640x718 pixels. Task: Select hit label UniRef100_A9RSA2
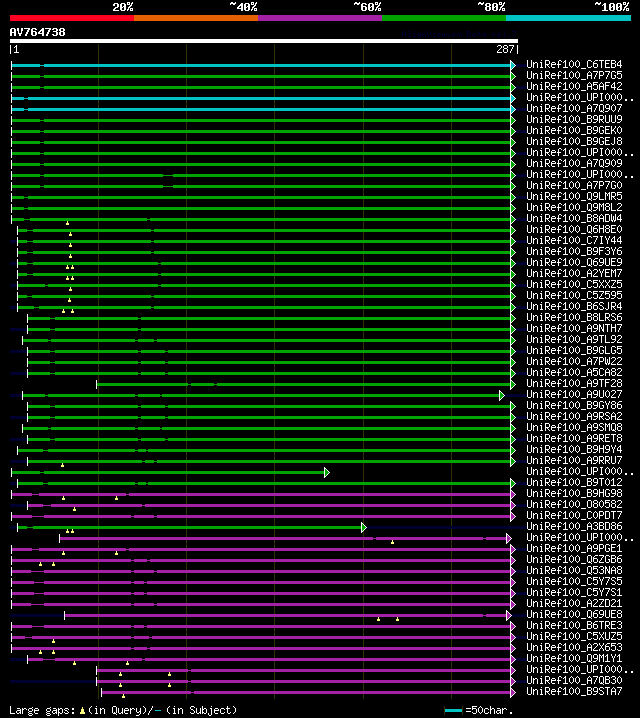[x=574, y=416]
